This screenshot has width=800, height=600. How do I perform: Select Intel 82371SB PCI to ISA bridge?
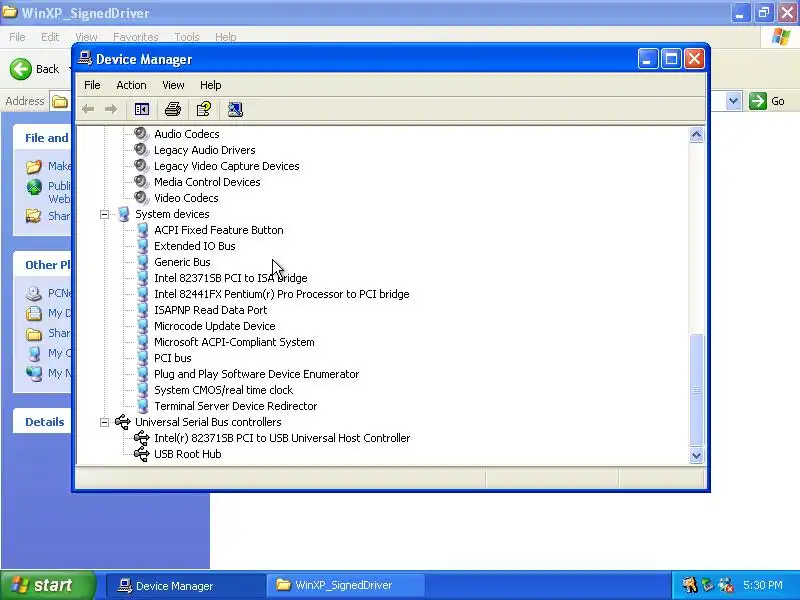(231, 278)
